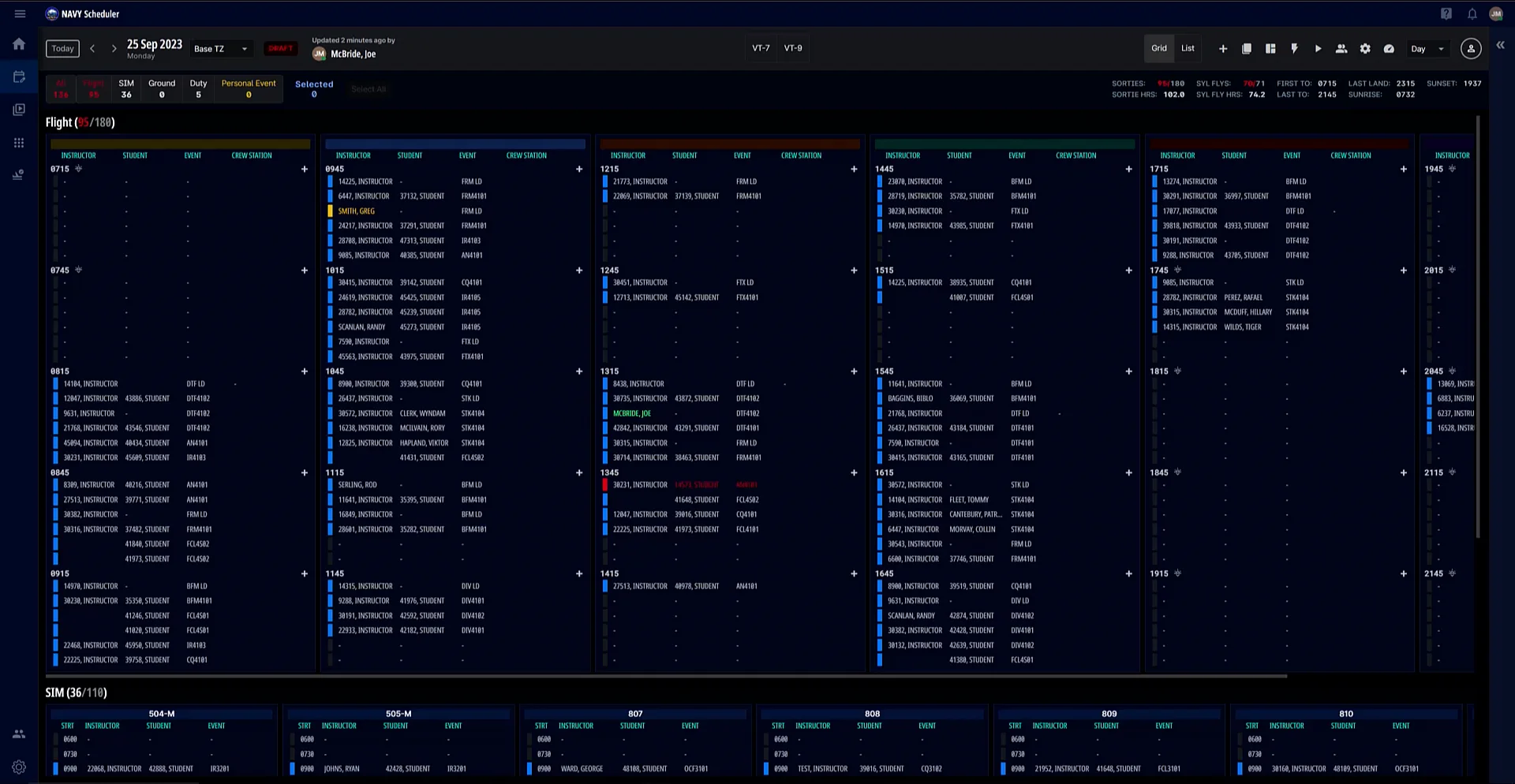Screen dimensions: 1515x784
Task: Open the layout panels icon
Action: point(1270,49)
